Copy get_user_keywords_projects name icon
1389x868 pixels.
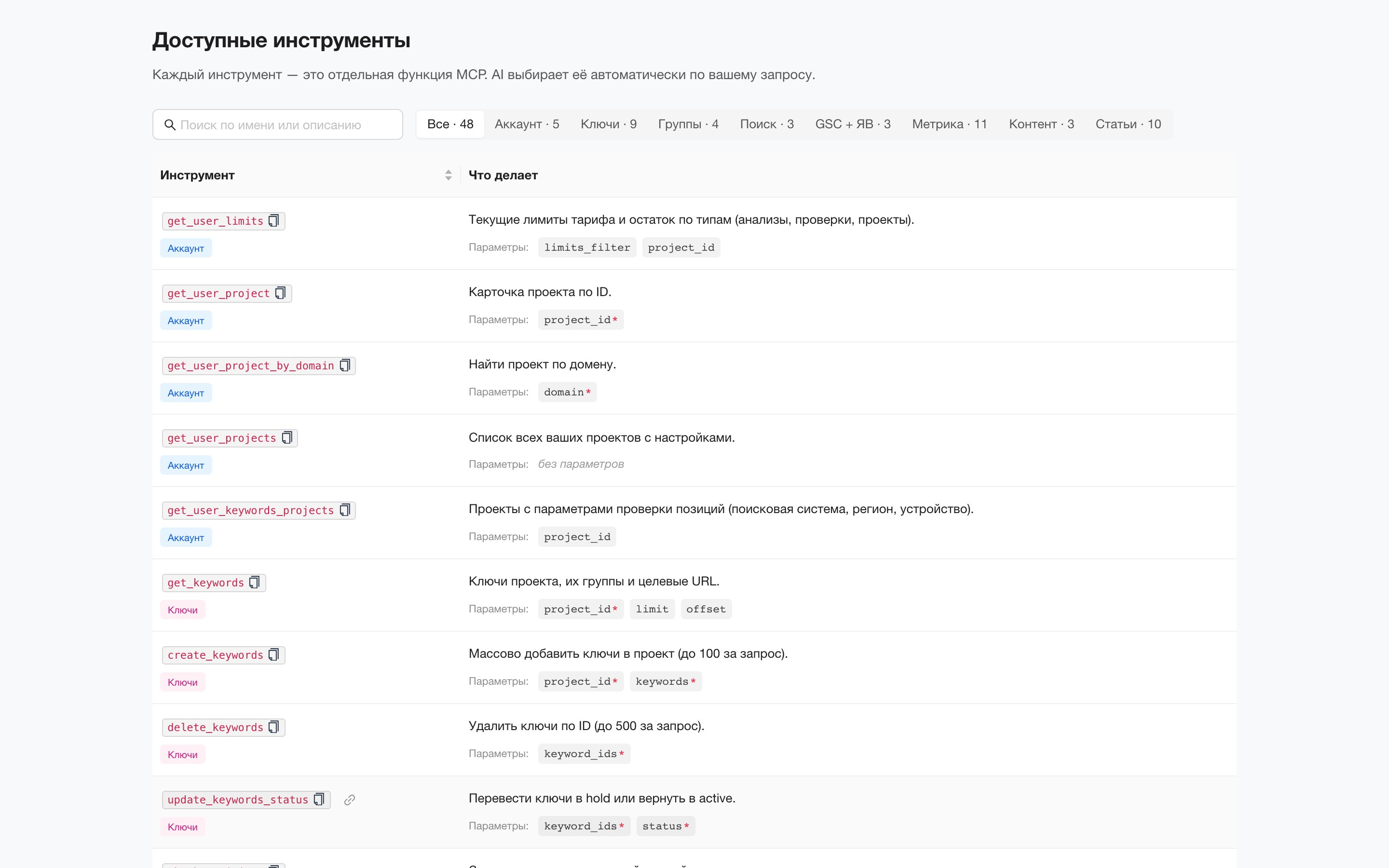coord(345,510)
